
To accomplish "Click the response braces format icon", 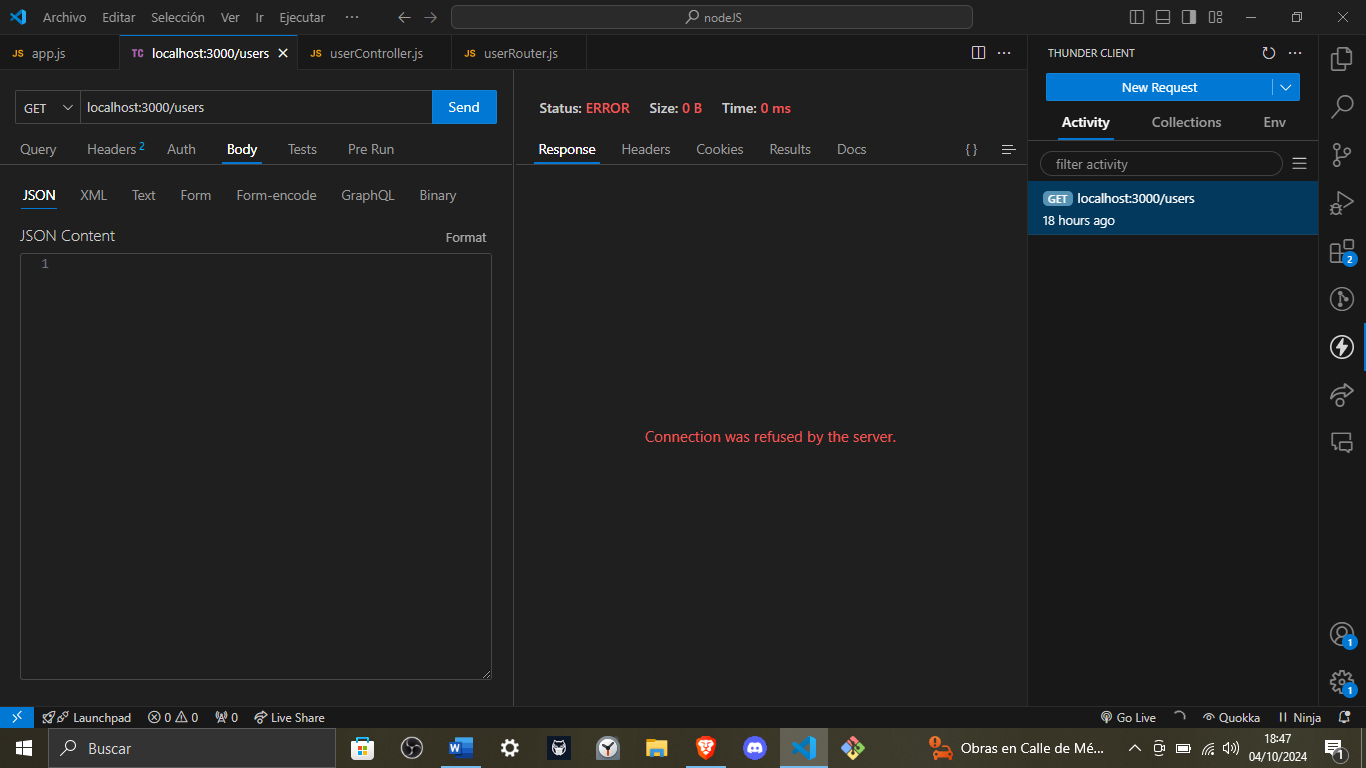I will click(971, 149).
